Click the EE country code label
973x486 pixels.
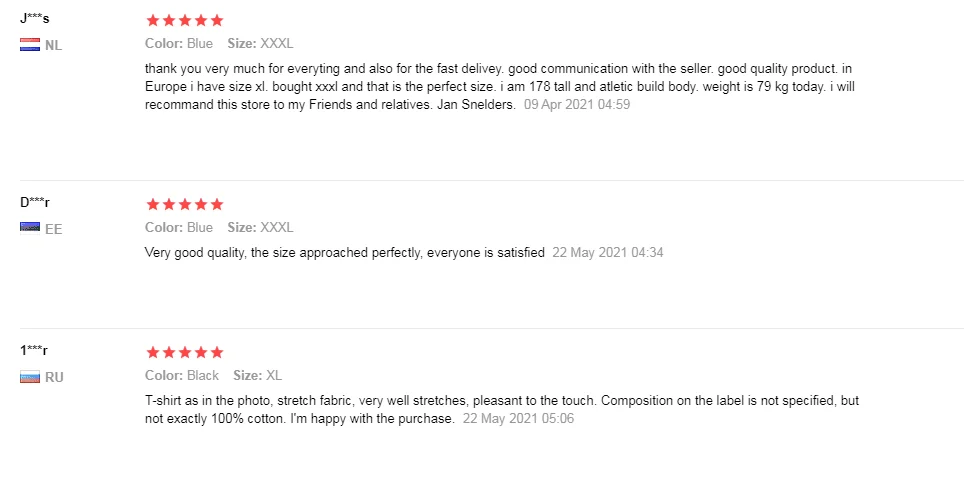pos(54,229)
